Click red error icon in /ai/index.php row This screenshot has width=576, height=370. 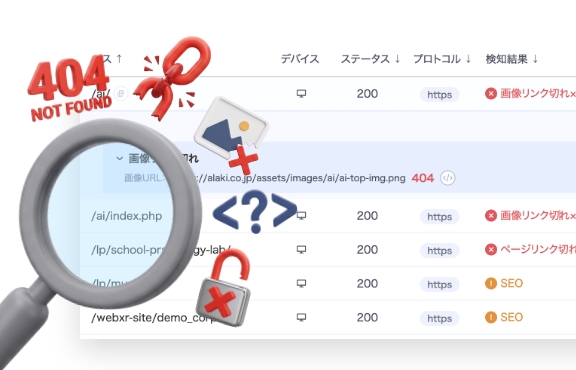(x=491, y=215)
